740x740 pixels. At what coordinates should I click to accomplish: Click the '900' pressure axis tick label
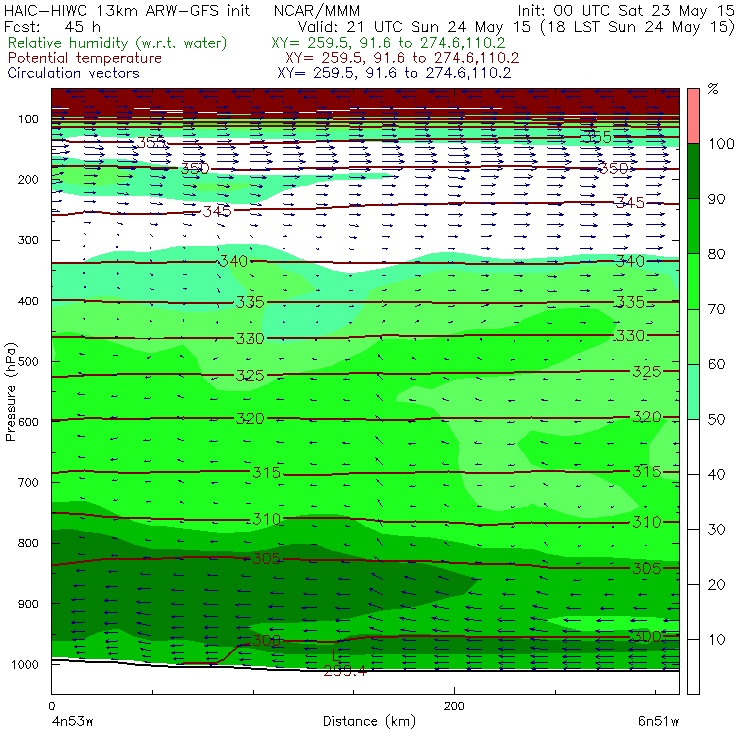[28, 604]
